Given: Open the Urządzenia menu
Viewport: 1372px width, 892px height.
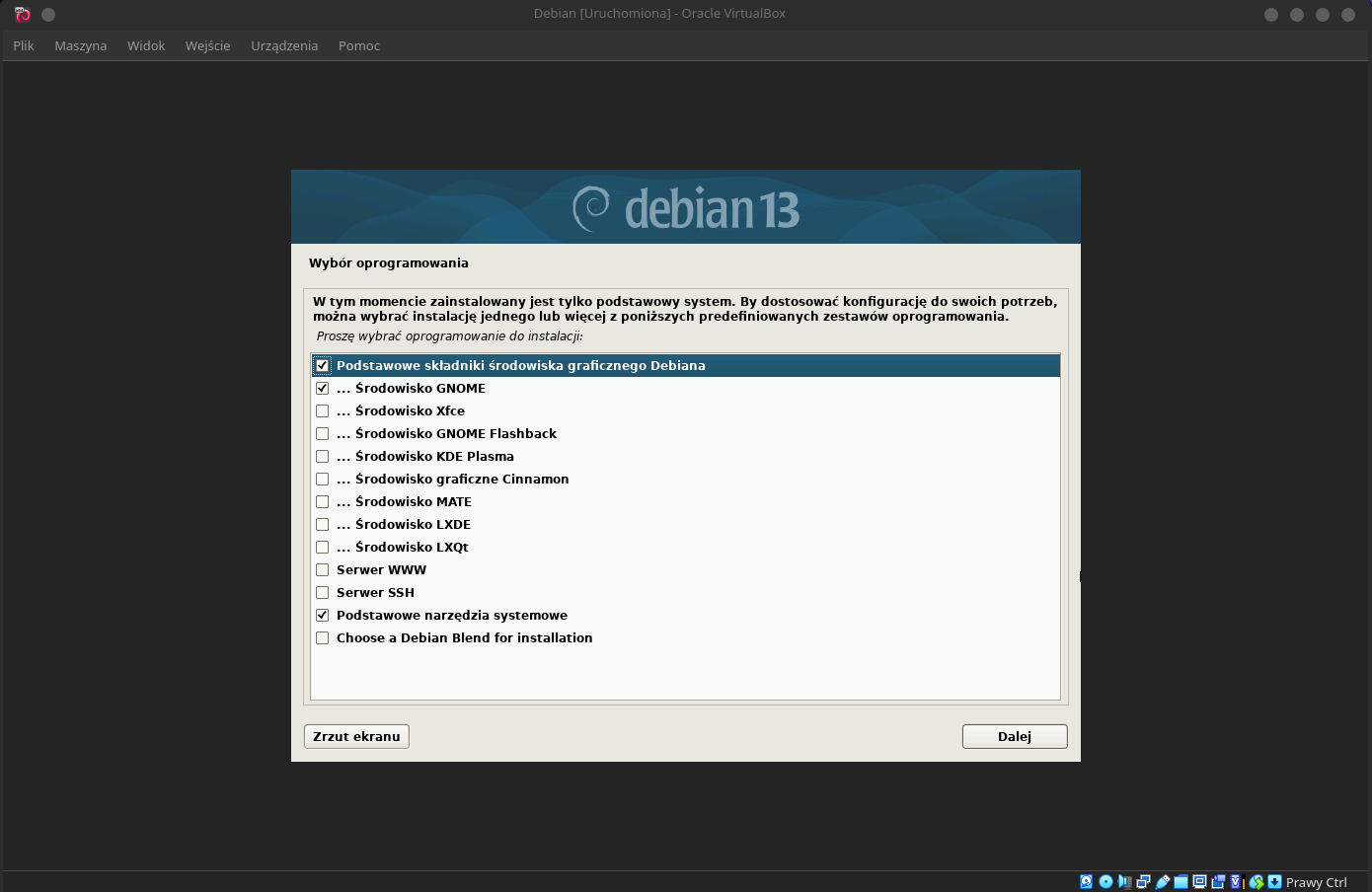Looking at the screenshot, I should click(284, 45).
